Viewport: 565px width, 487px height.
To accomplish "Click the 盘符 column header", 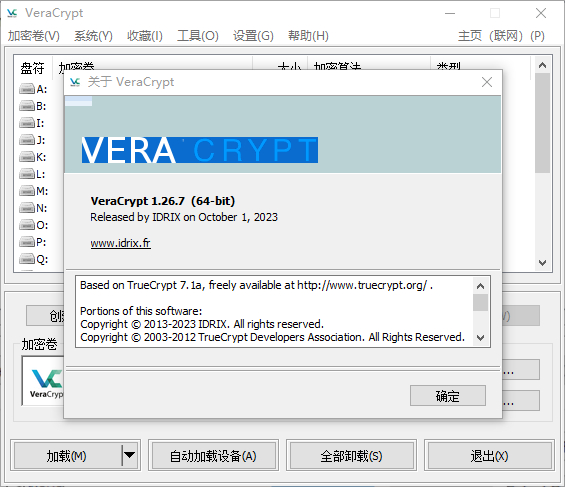I will click(33, 67).
